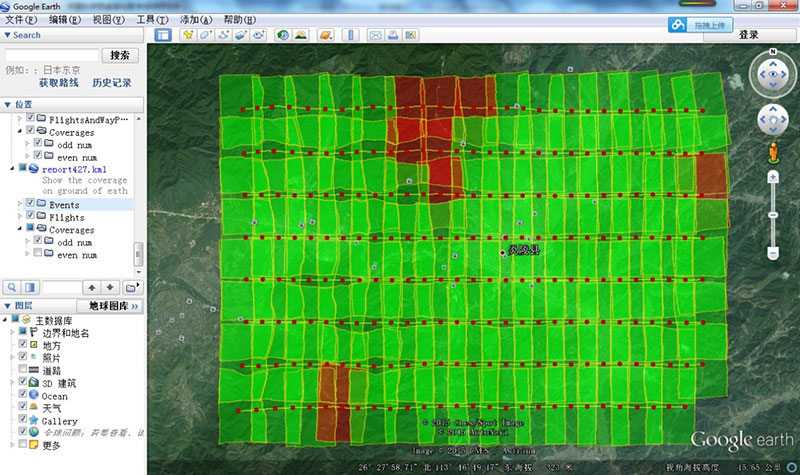The image size is (800, 475).
Task: Click the Add Placemark pushpin icon
Action: coord(186,35)
